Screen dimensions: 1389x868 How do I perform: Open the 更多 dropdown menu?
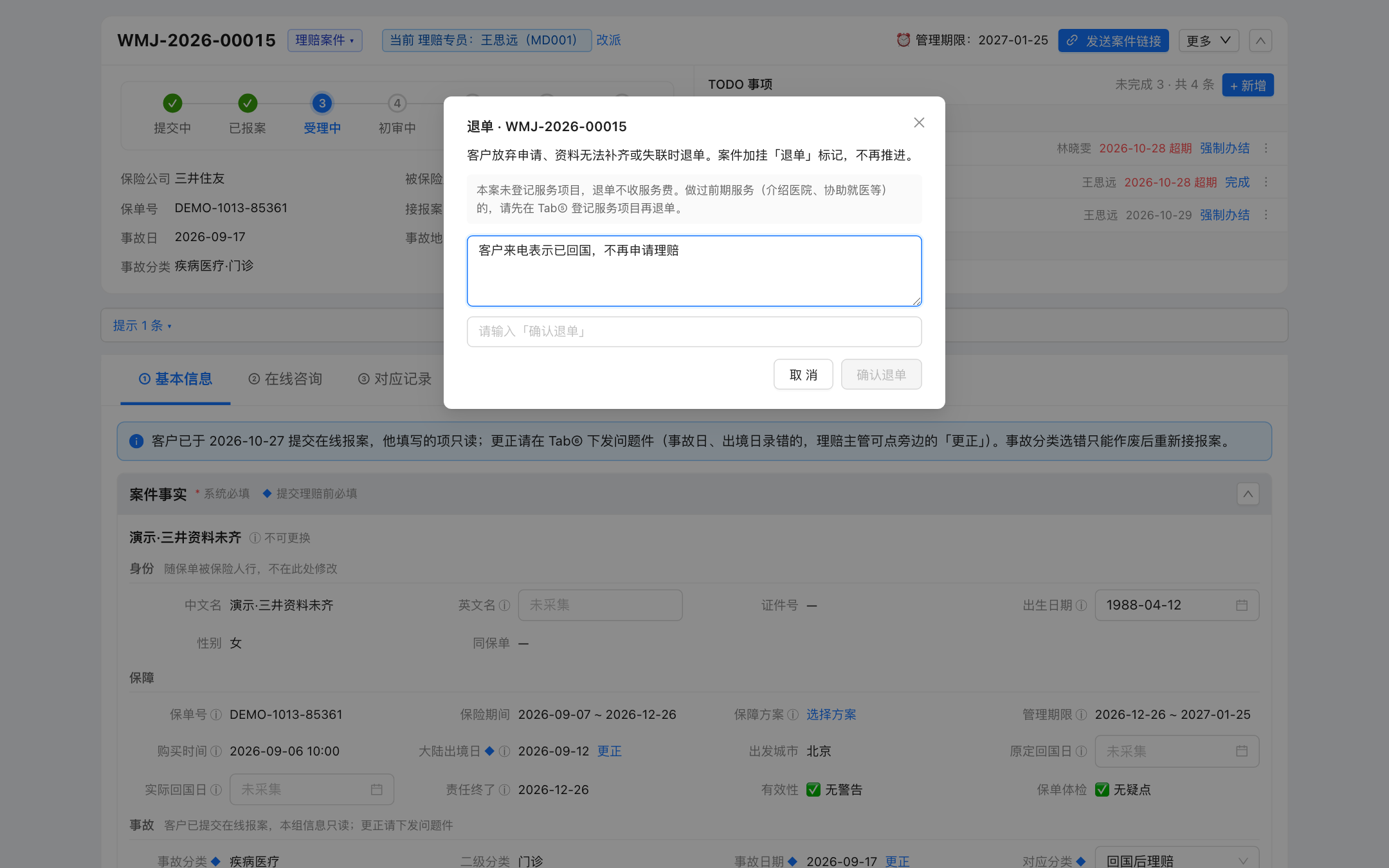(x=1209, y=41)
